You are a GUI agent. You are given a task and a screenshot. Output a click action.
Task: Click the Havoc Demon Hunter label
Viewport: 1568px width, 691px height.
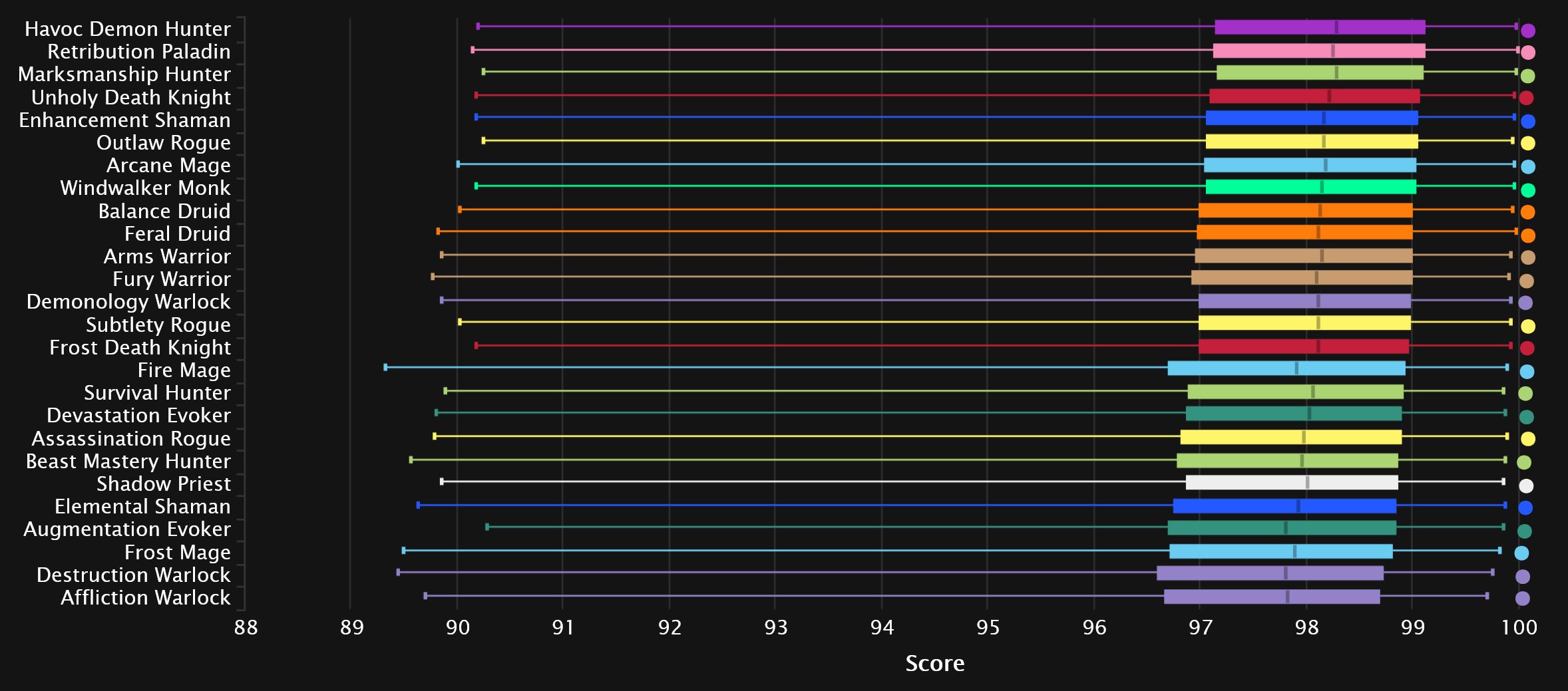(x=128, y=29)
